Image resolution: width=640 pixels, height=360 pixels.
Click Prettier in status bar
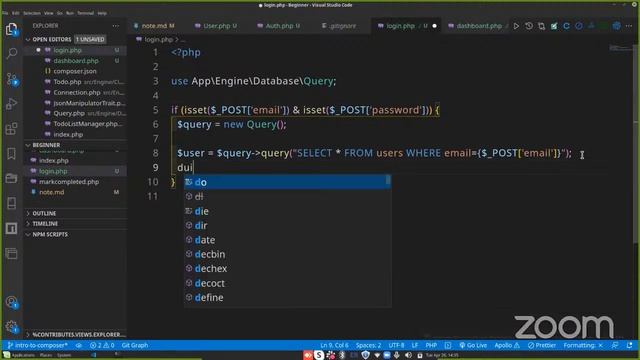pos(541,345)
